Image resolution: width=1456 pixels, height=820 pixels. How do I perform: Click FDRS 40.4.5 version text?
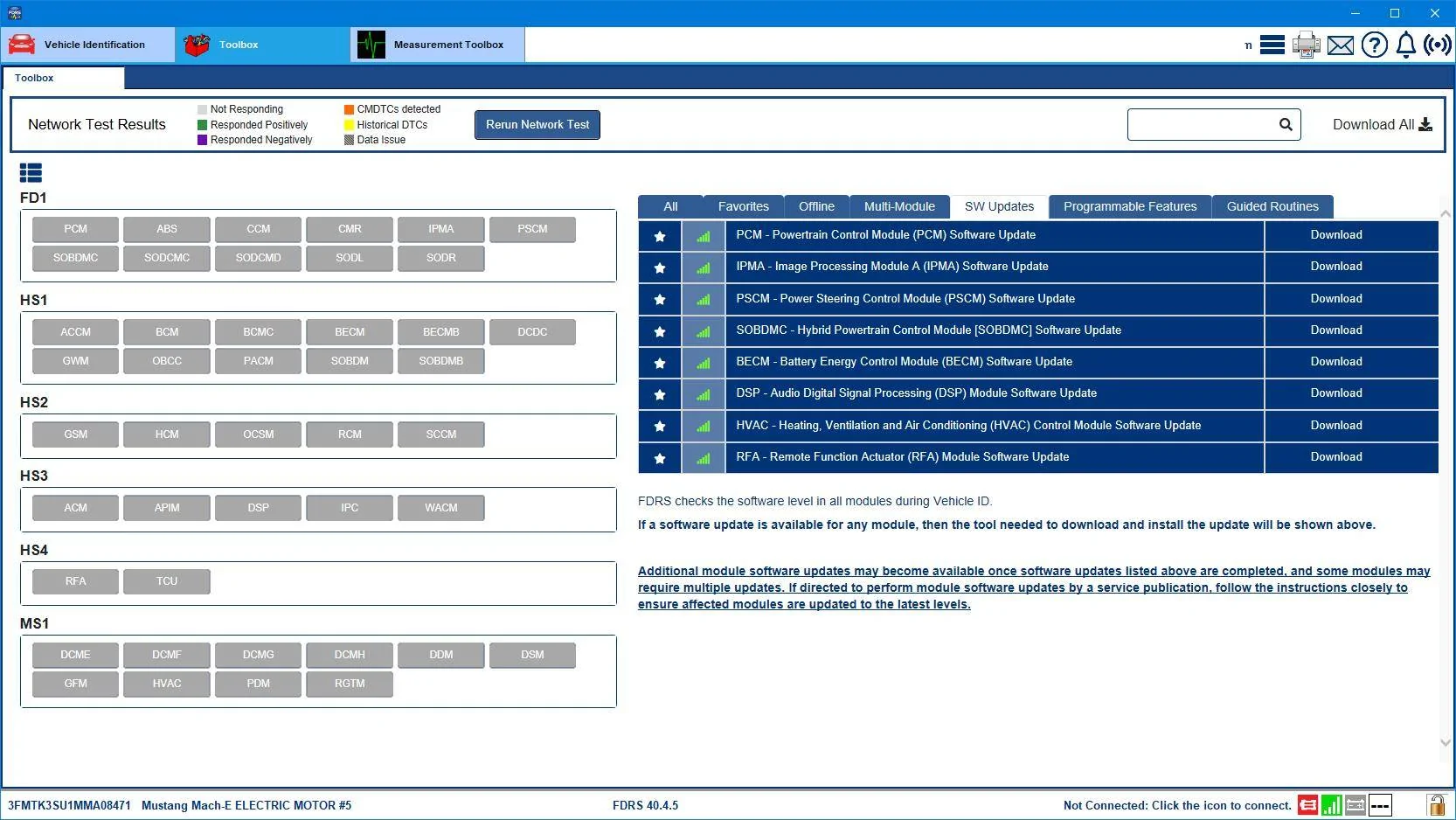[x=645, y=805]
